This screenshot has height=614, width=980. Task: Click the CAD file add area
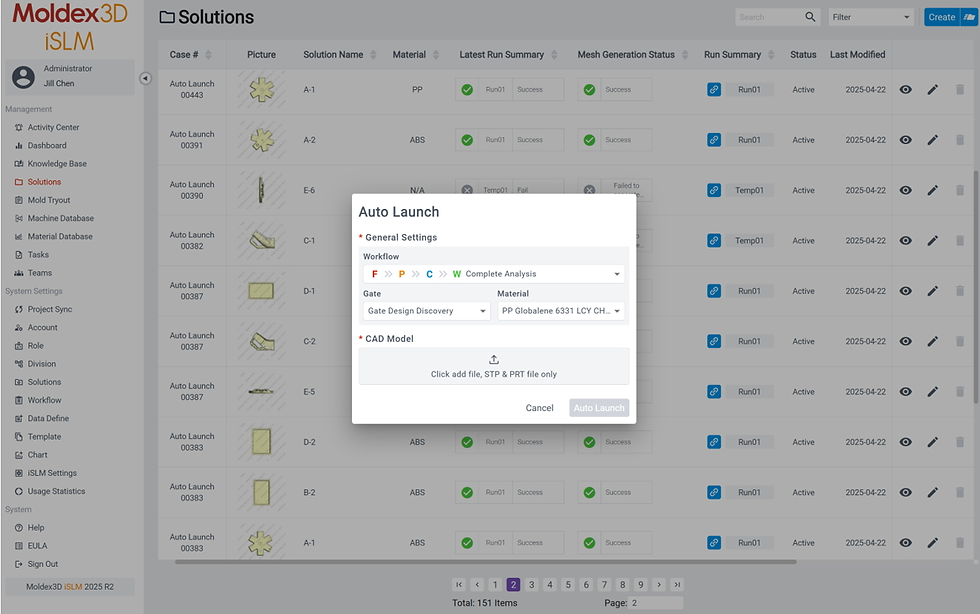point(494,366)
